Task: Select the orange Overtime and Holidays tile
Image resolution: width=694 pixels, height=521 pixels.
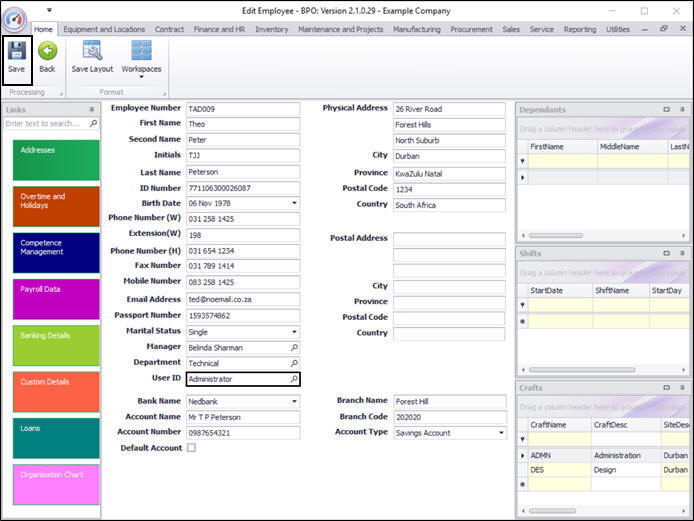Action: pyautogui.click(x=56, y=206)
